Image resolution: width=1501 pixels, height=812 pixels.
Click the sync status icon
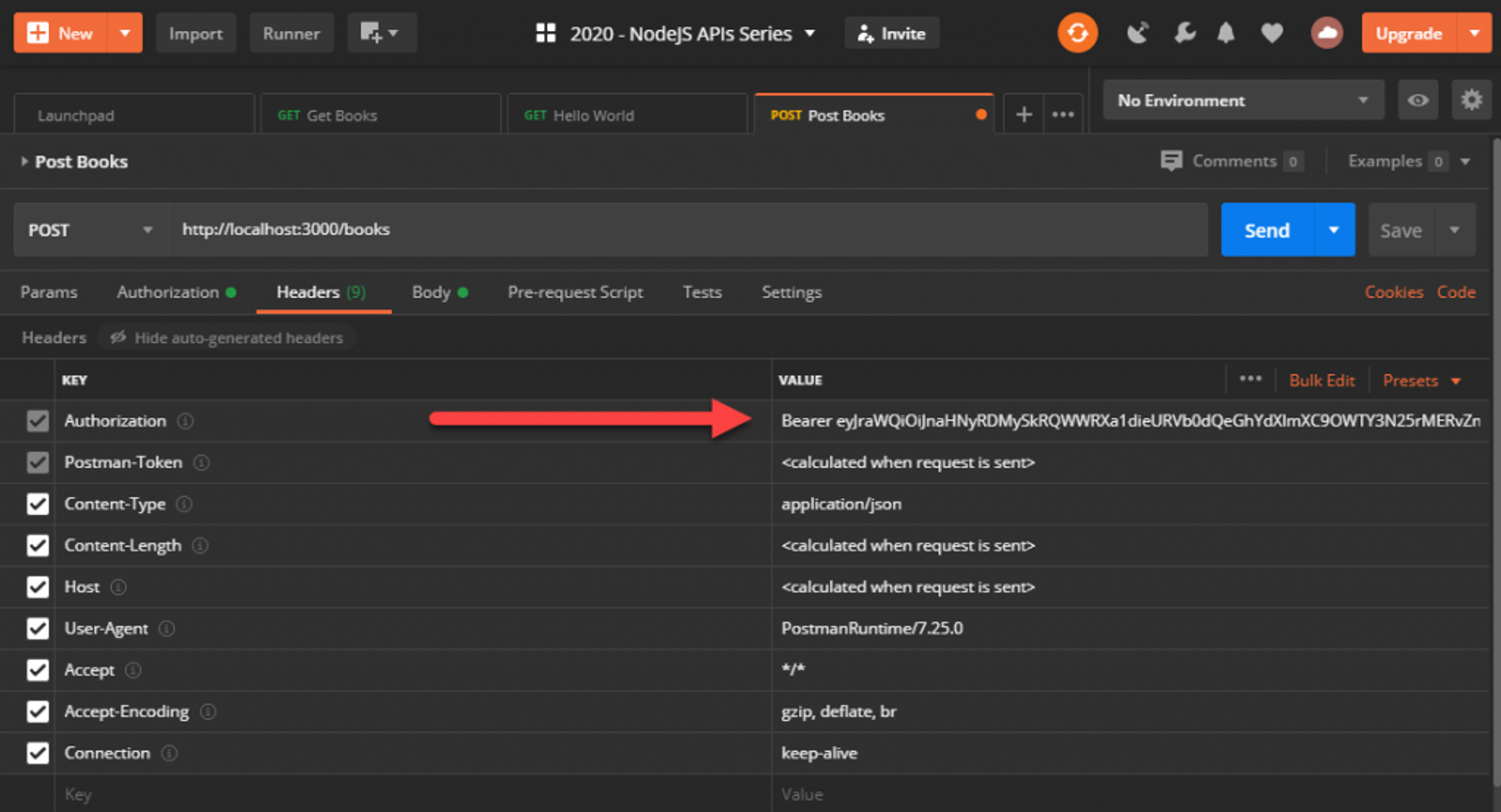pos(1077,34)
